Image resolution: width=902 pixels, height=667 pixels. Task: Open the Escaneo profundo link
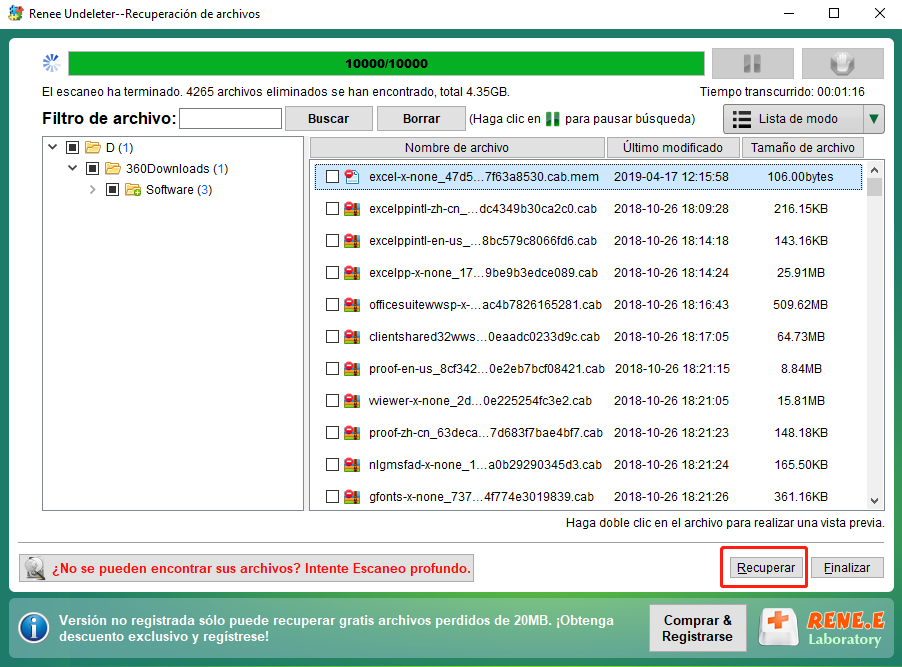click(246, 568)
